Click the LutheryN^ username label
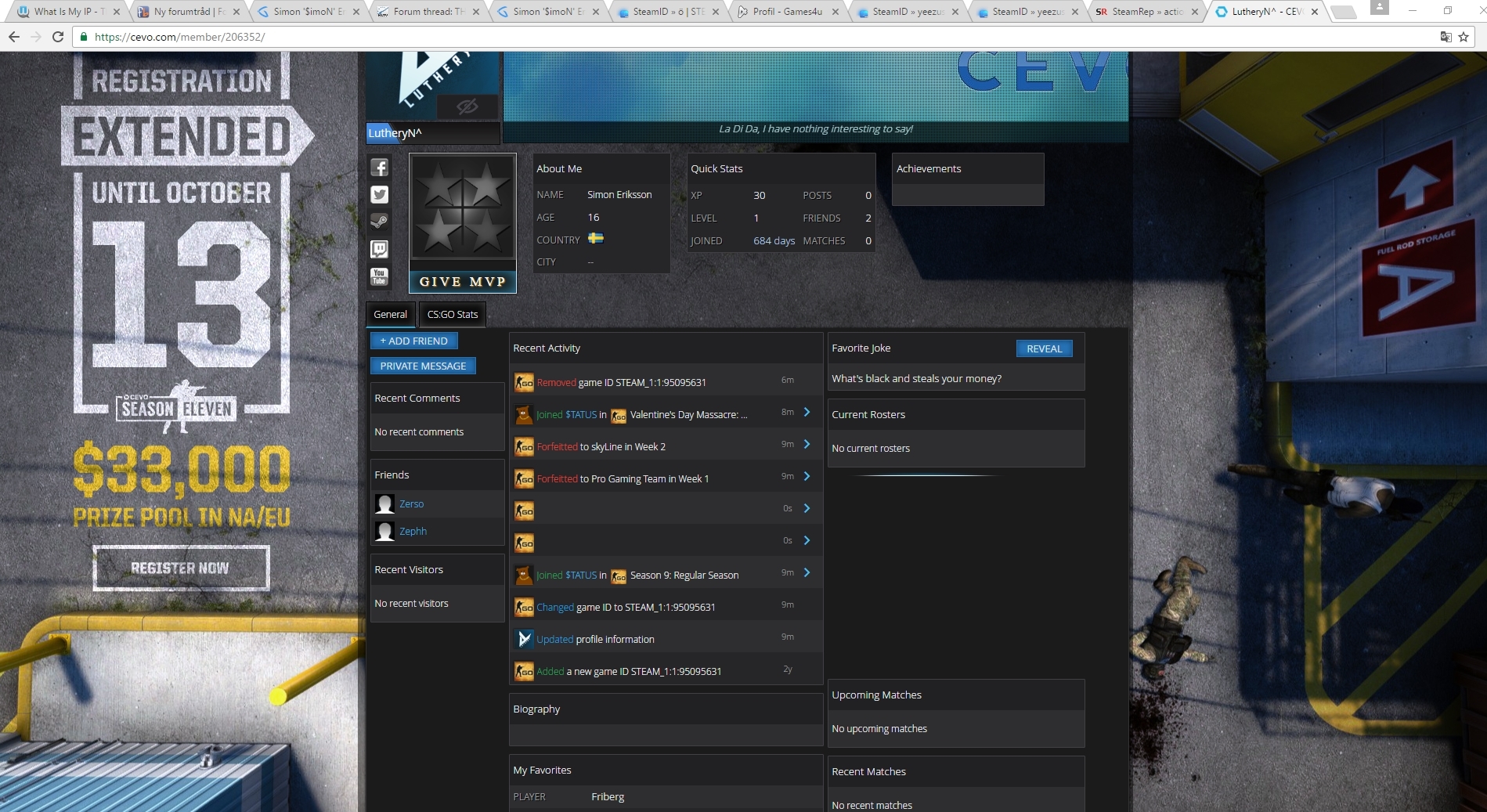 coord(395,133)
